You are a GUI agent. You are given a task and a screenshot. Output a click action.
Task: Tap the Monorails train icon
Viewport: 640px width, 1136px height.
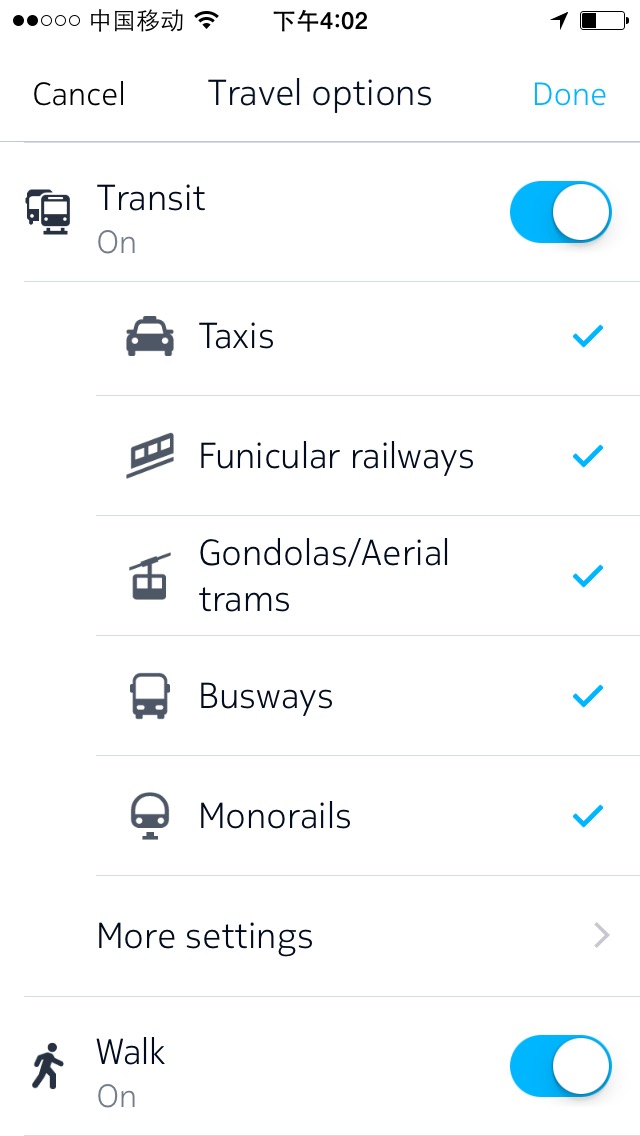pyautogui.click(x=150, y=816)
